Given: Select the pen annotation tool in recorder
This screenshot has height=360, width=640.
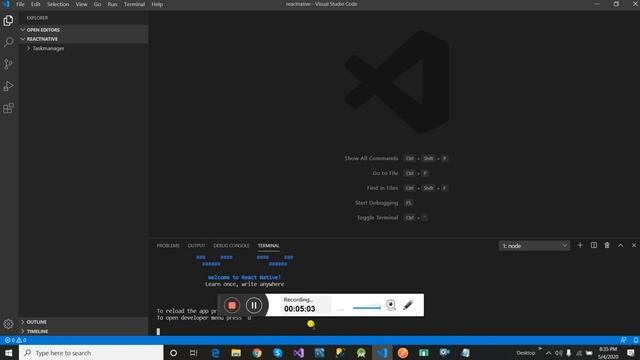Looking at the screenshot, I should (x=408, y=305).
